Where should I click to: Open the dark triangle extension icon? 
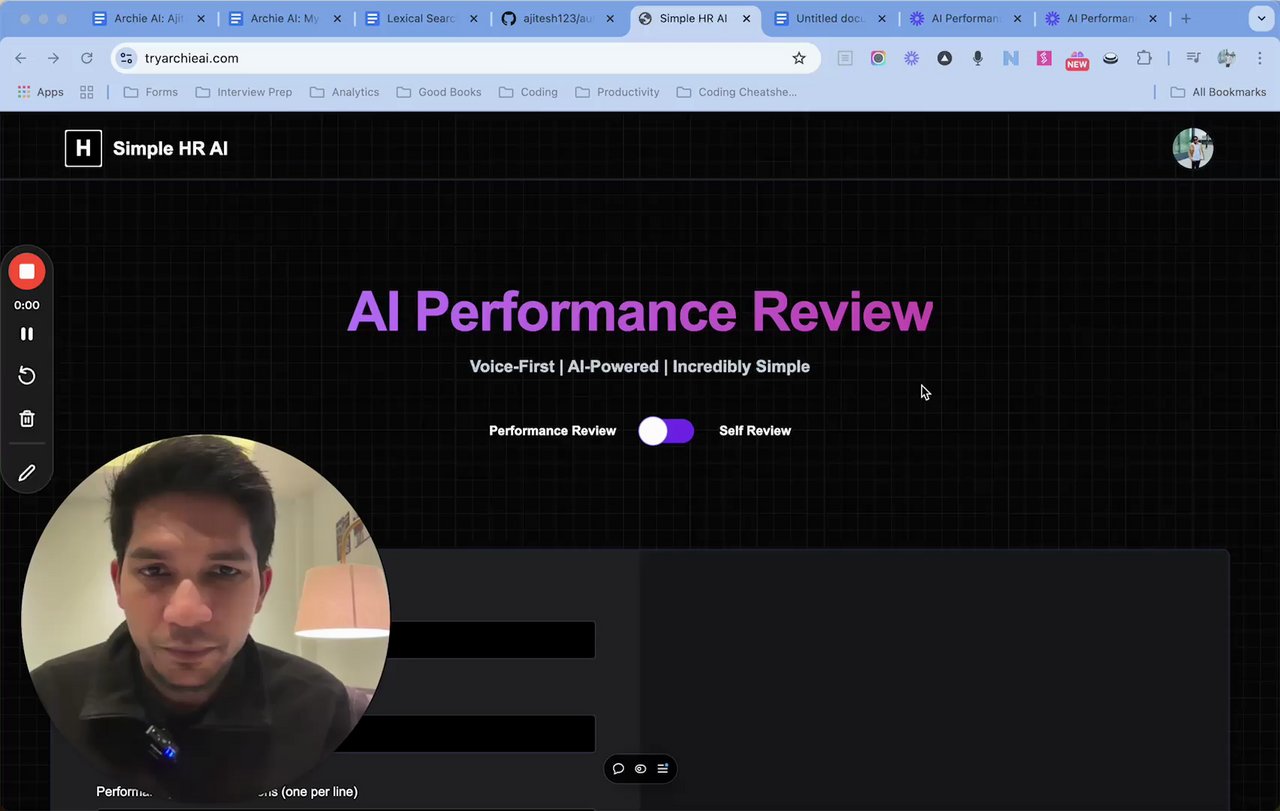click(944, 58)
